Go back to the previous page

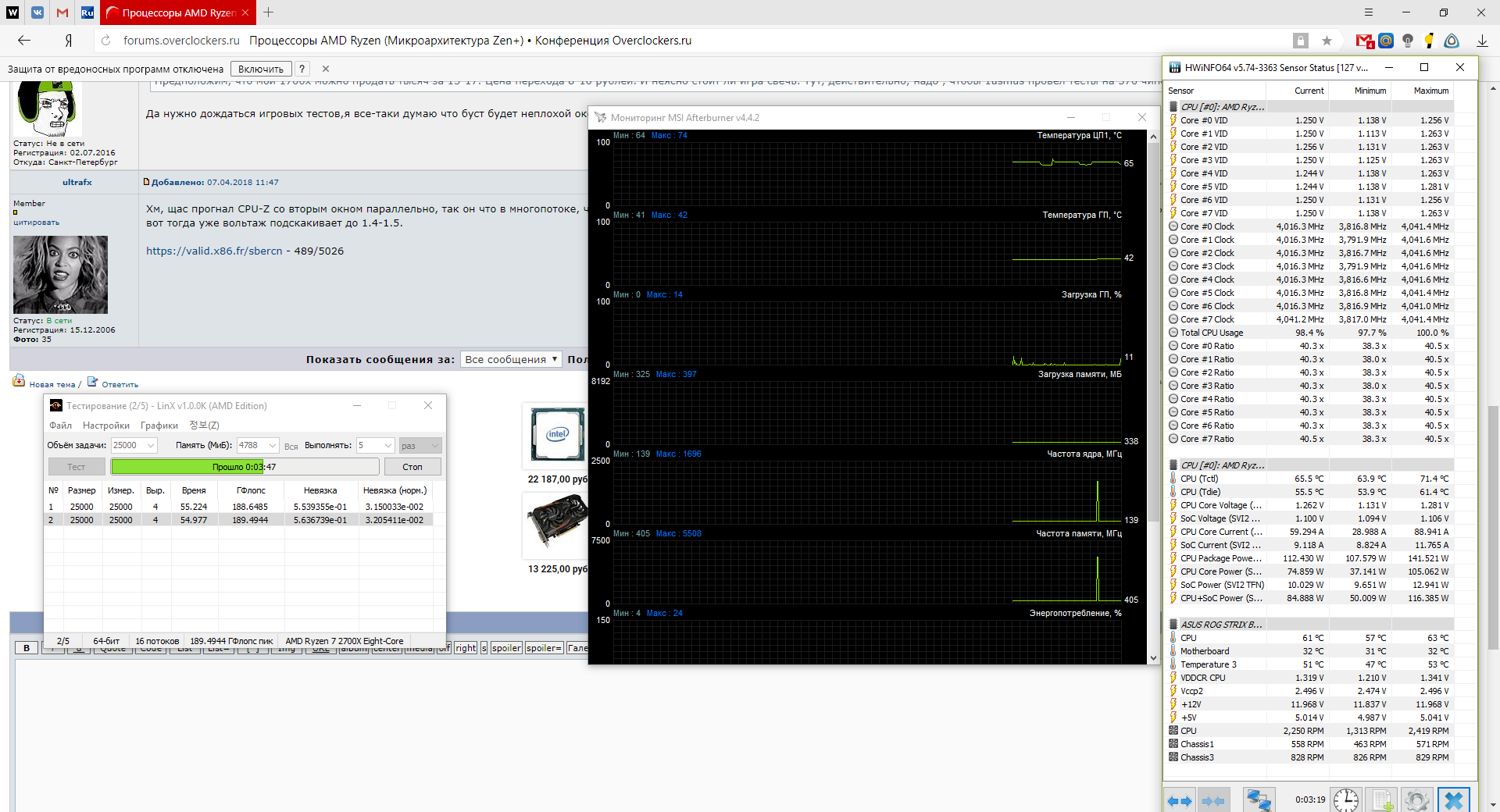(x=24, y=41)
